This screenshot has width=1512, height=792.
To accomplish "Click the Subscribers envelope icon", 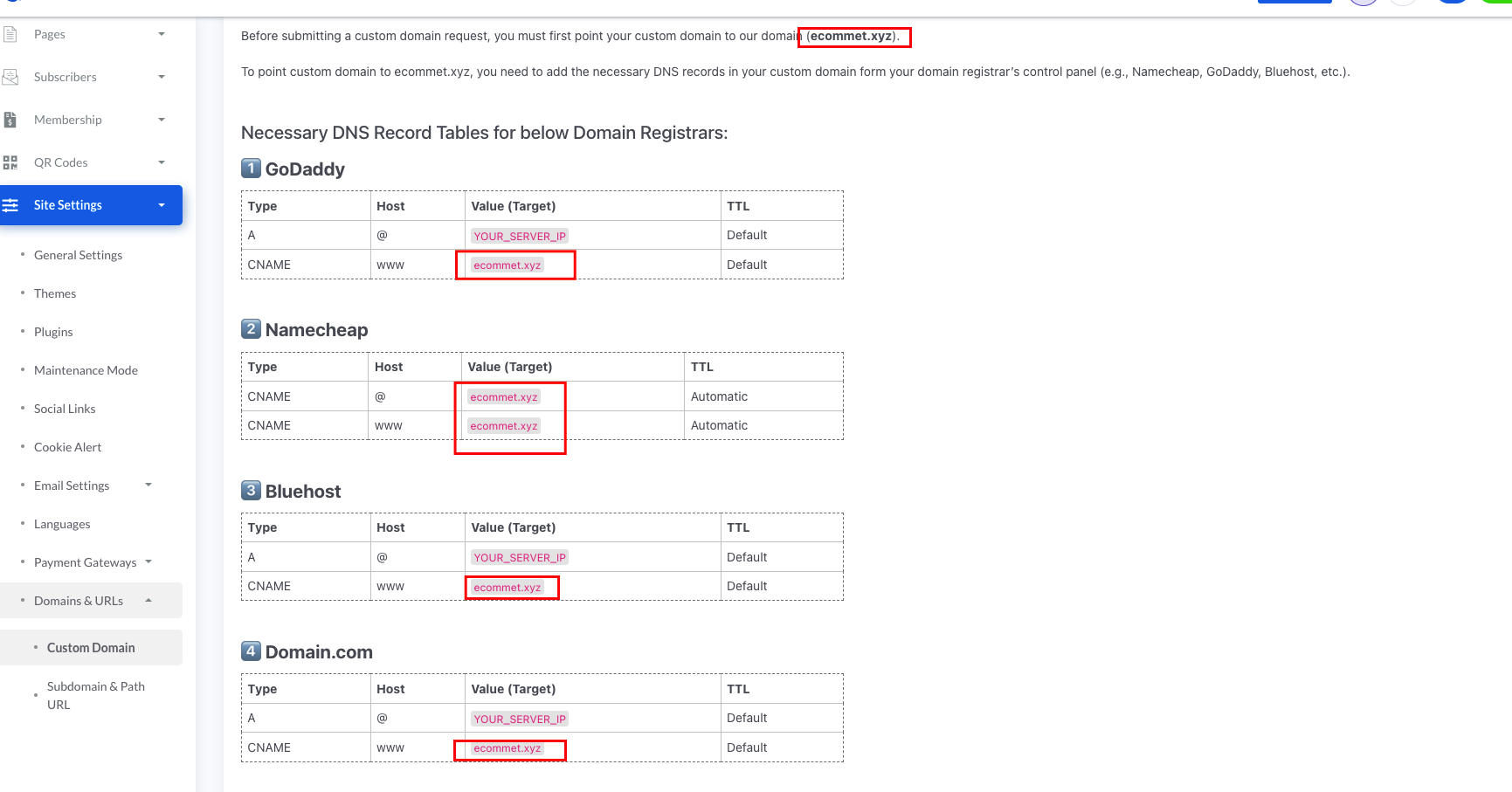I will 10,77.
